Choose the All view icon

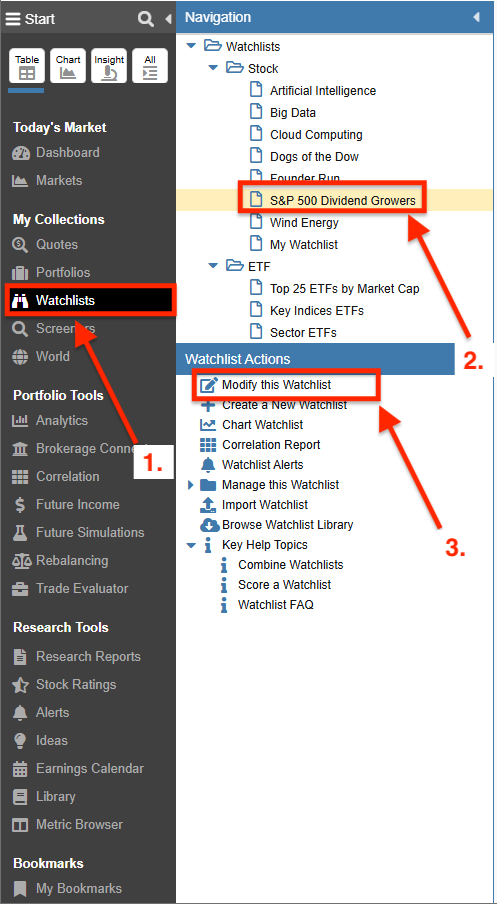point(150,66)
